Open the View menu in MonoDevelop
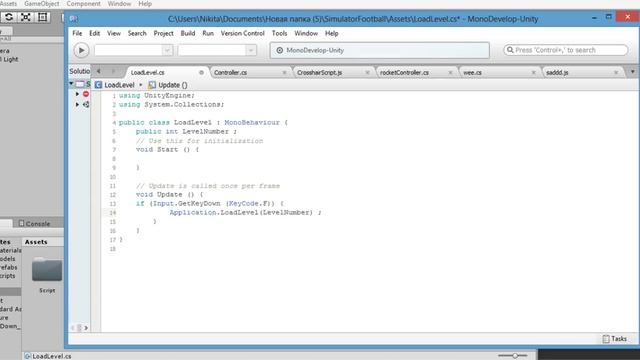Screen dimensions: 640x360 [x=113, y=33]
